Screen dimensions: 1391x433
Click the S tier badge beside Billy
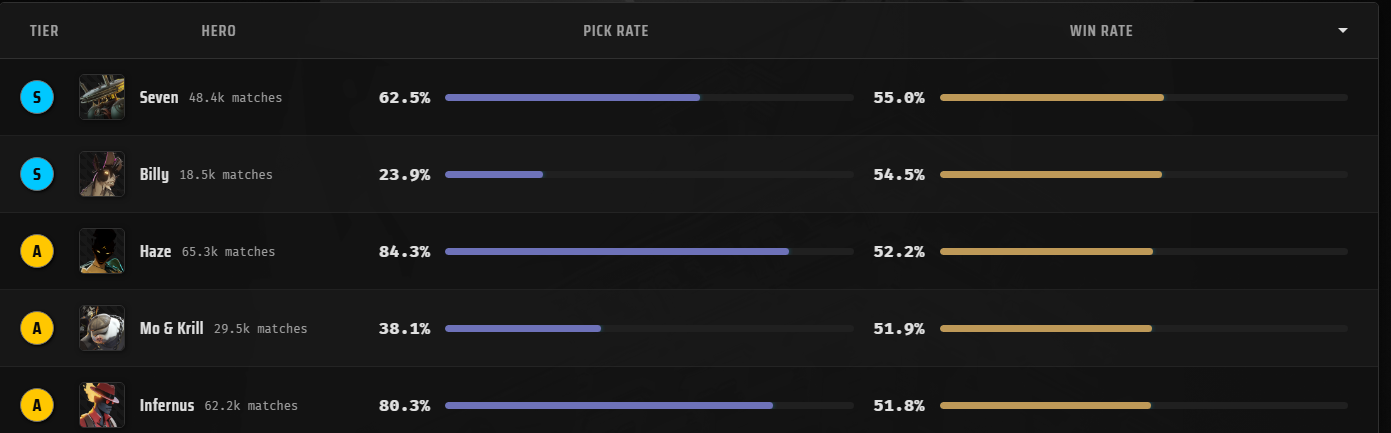tap(37, 174)
